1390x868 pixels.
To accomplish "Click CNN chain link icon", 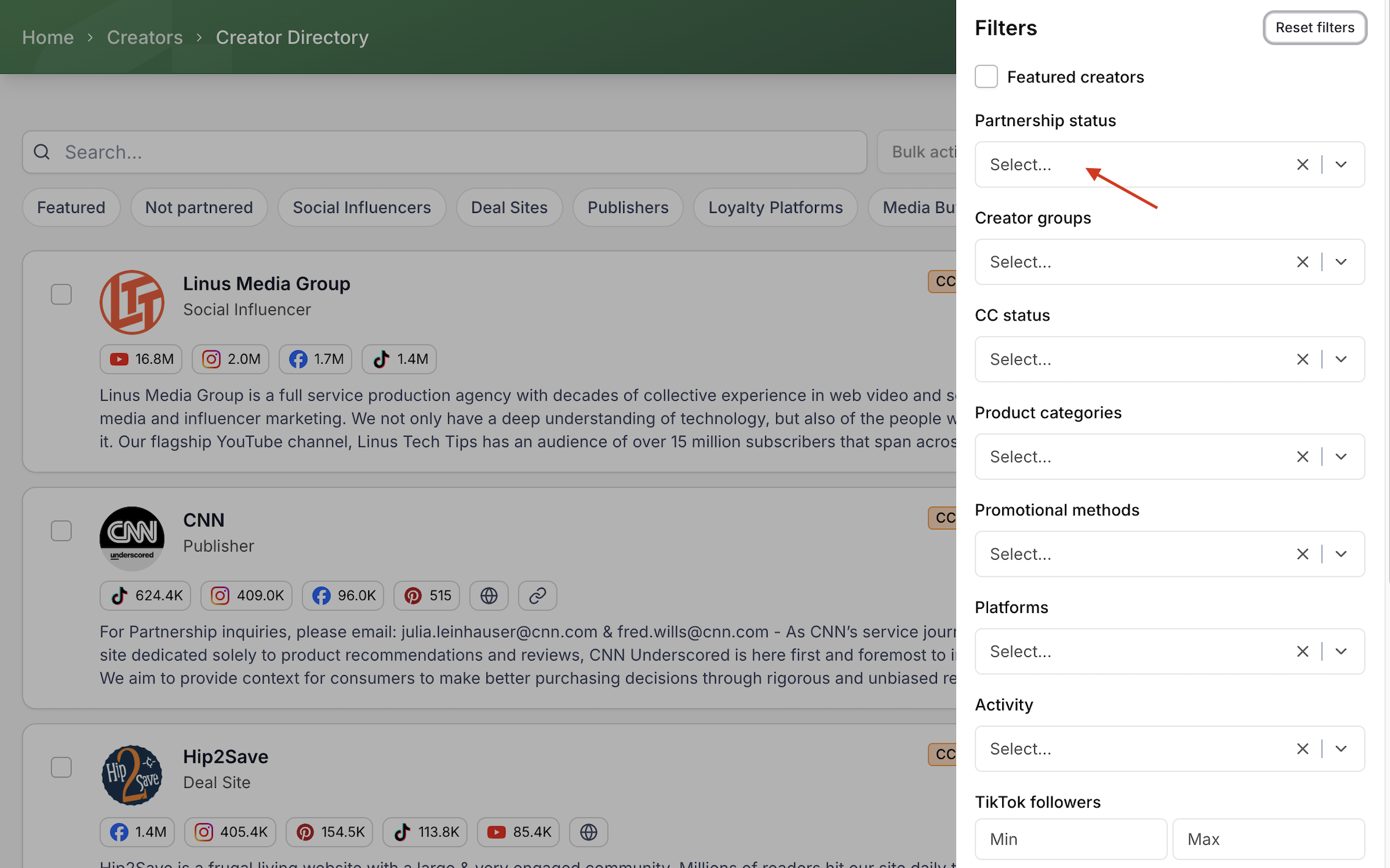I will 537,595.
